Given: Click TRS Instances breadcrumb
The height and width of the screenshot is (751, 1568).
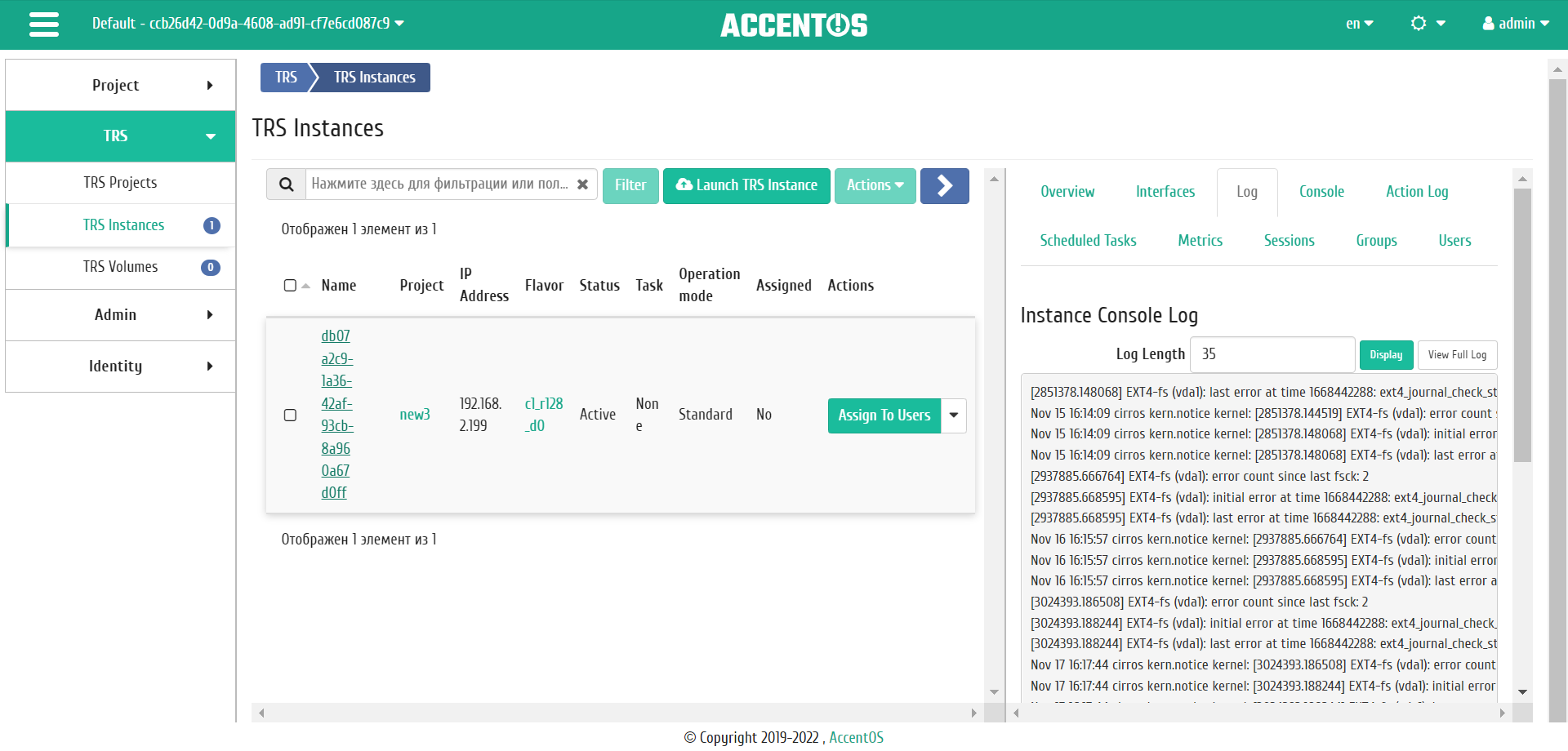Looking at the screenshot, I should [x=374, y=78].
